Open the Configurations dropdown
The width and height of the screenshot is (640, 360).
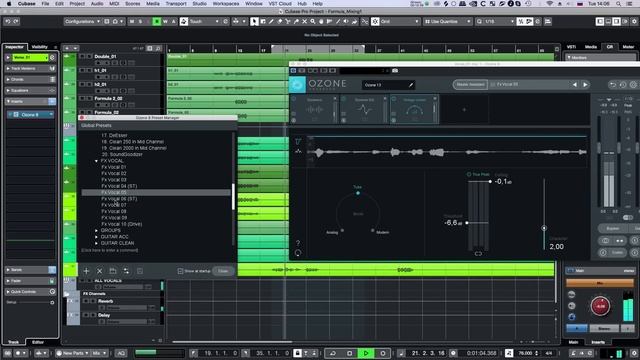pyautogui.click(x=82, y=22)
